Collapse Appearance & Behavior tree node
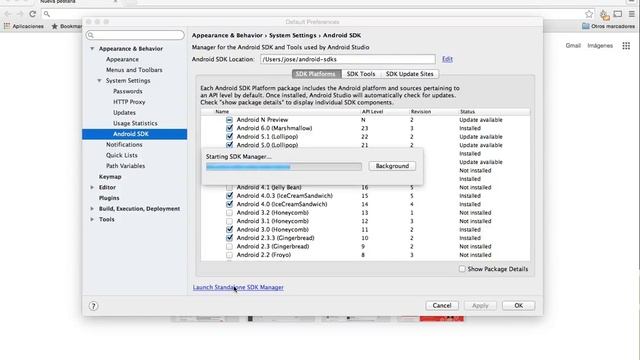Image resolution: width=640 pixels, height=360 pixels. (92, 49)
